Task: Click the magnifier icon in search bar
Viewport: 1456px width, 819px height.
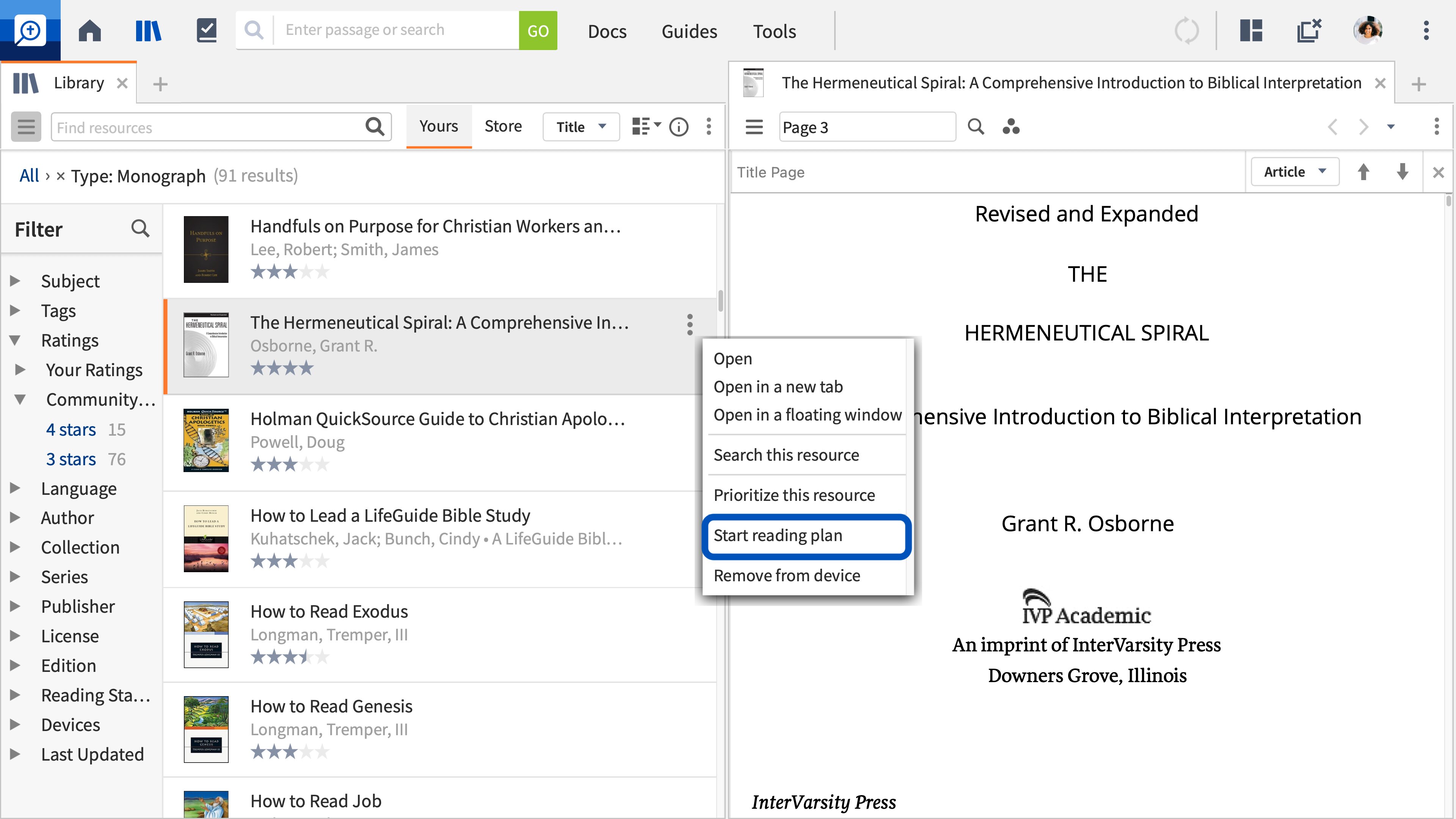Action: point(254,30)
